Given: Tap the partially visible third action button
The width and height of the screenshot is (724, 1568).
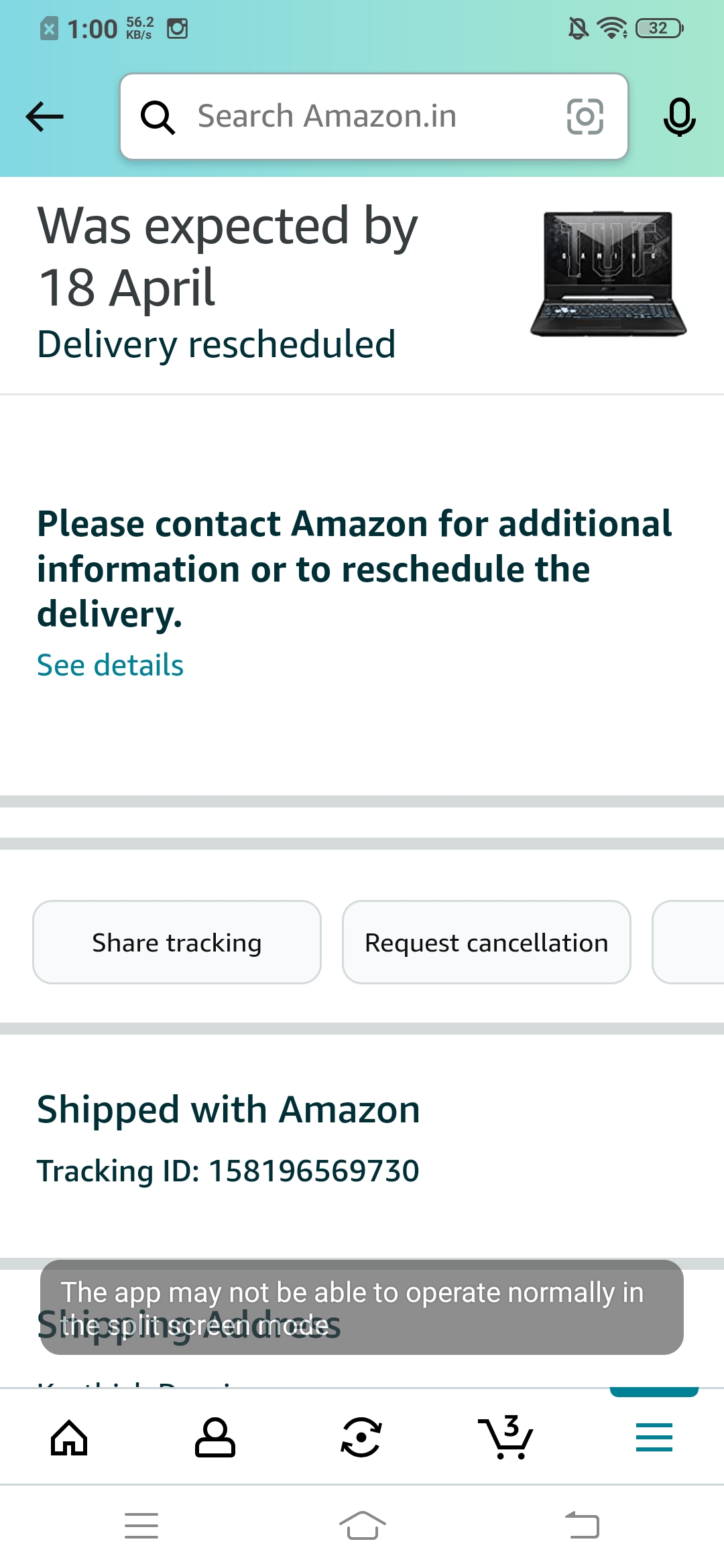Looking at the screenshot, I should click(x=690, y=942).
